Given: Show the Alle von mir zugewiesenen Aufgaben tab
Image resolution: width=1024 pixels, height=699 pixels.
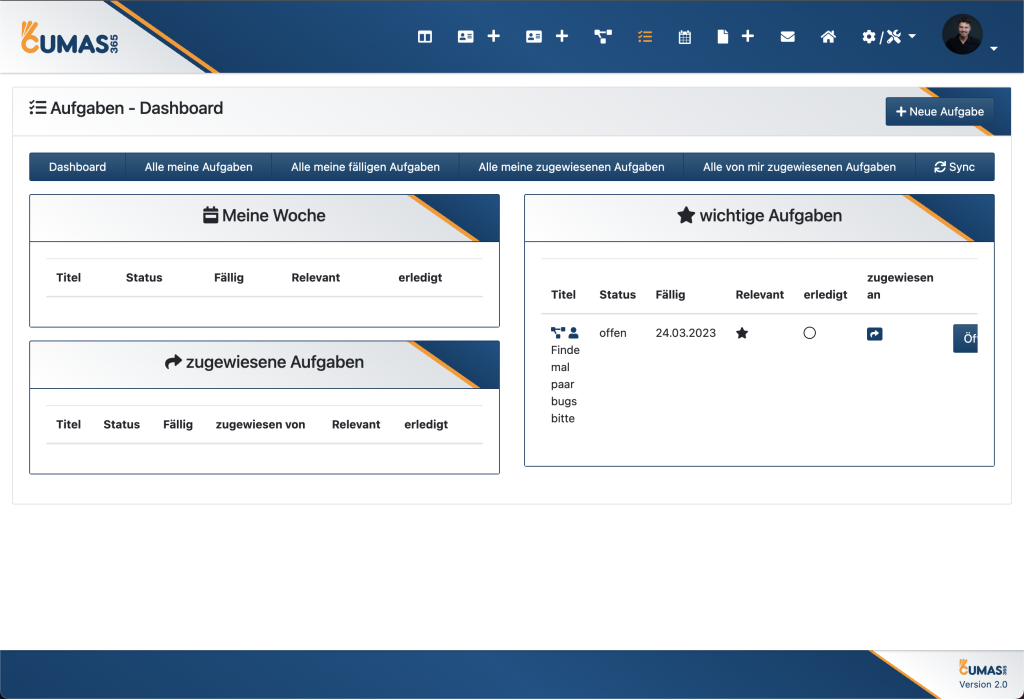Looking at the screenshot, I should click(x=799, y=167).
